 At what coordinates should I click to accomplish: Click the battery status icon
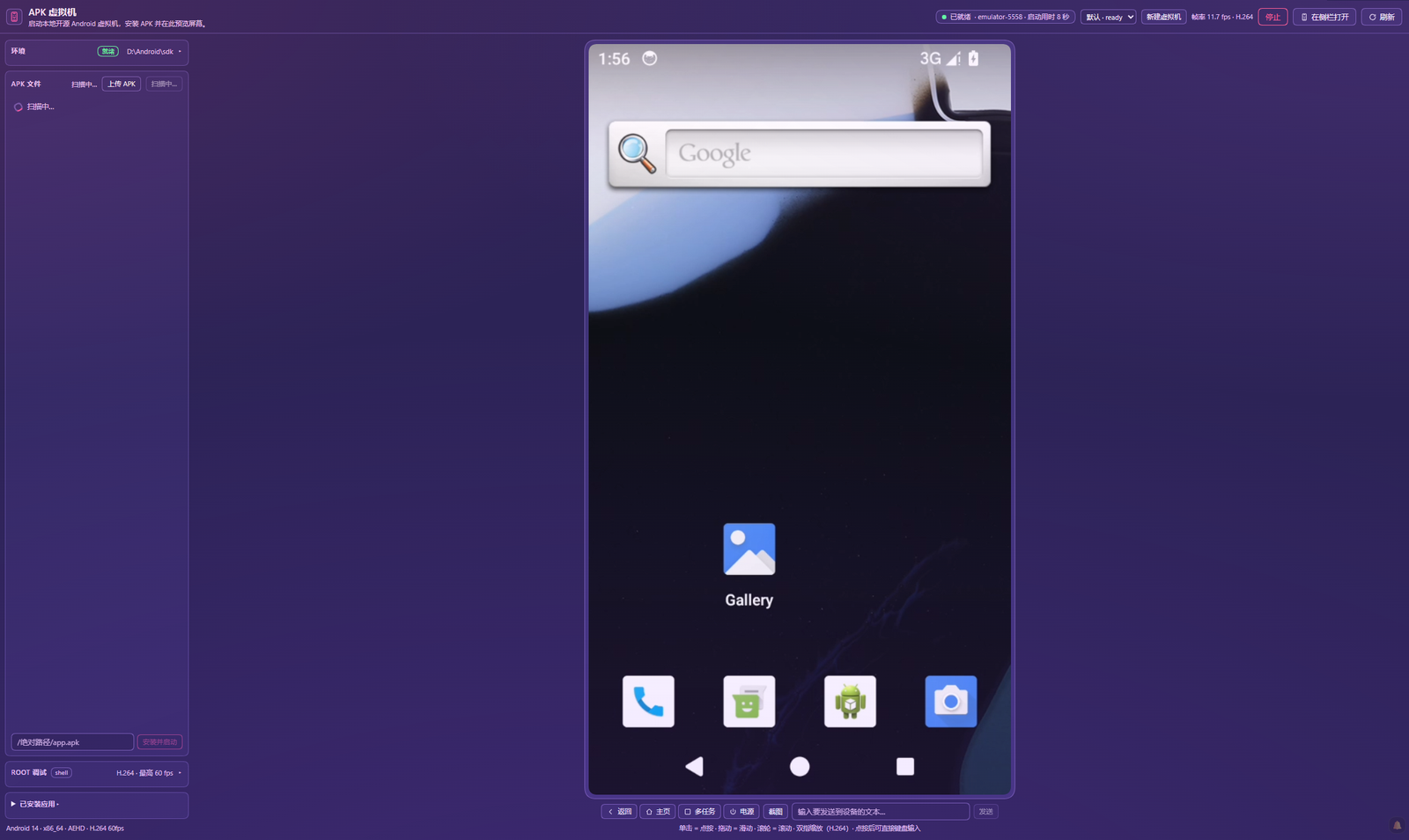click(x=973, y=58)
